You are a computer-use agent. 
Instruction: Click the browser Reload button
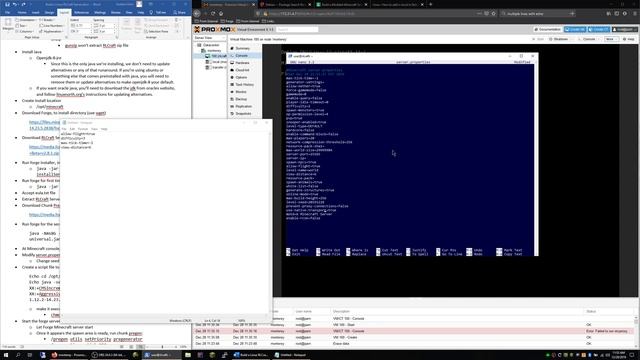[213, 13]
